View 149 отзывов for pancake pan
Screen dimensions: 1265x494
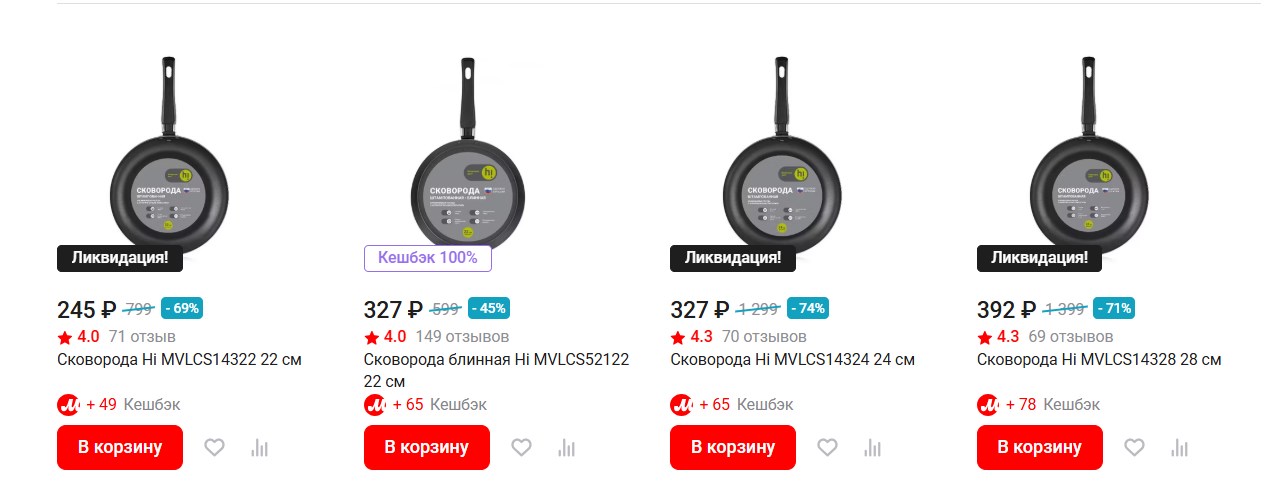462,336
